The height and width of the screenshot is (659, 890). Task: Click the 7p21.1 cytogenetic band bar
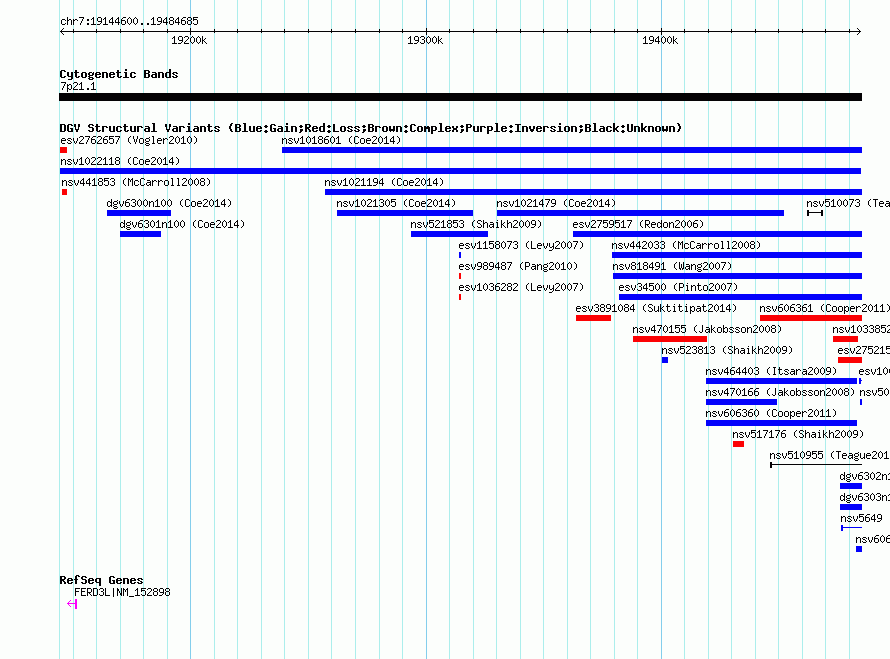click(460, 97)
